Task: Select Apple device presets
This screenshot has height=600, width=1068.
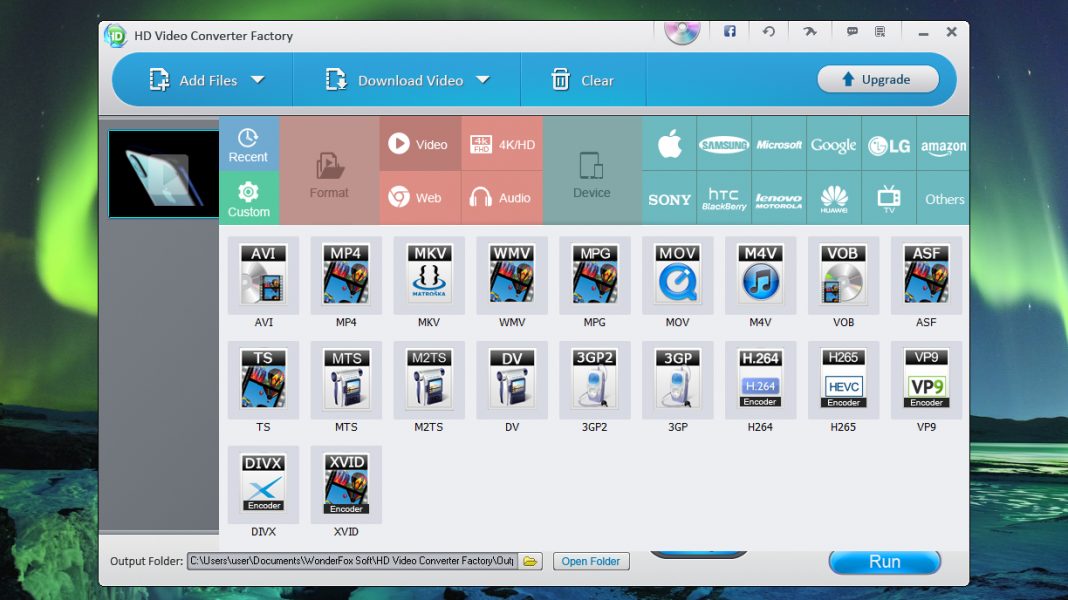Action: pyautogui.click(x=668, y=144)
